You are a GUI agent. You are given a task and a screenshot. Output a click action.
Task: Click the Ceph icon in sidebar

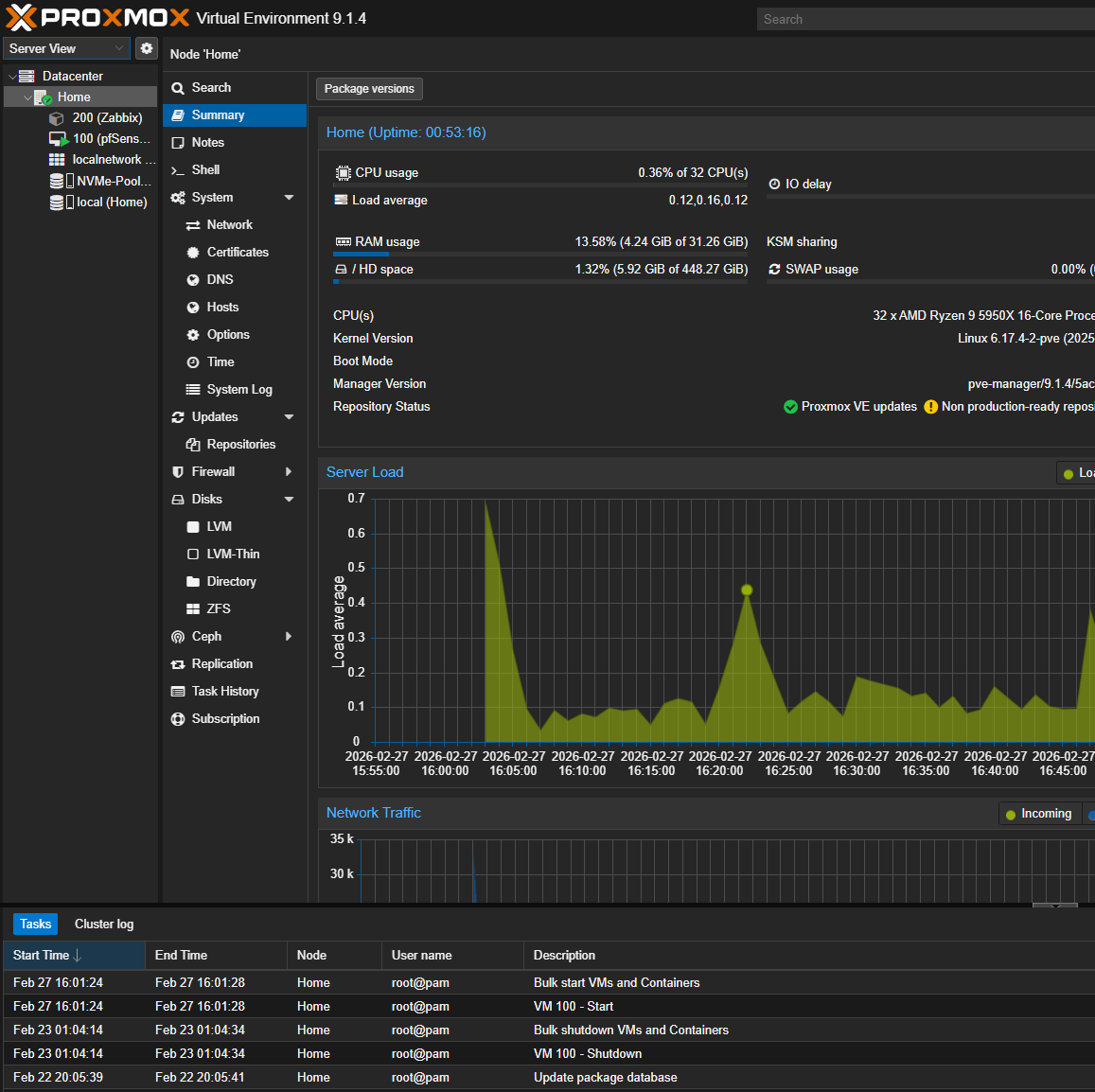(178, 637)
